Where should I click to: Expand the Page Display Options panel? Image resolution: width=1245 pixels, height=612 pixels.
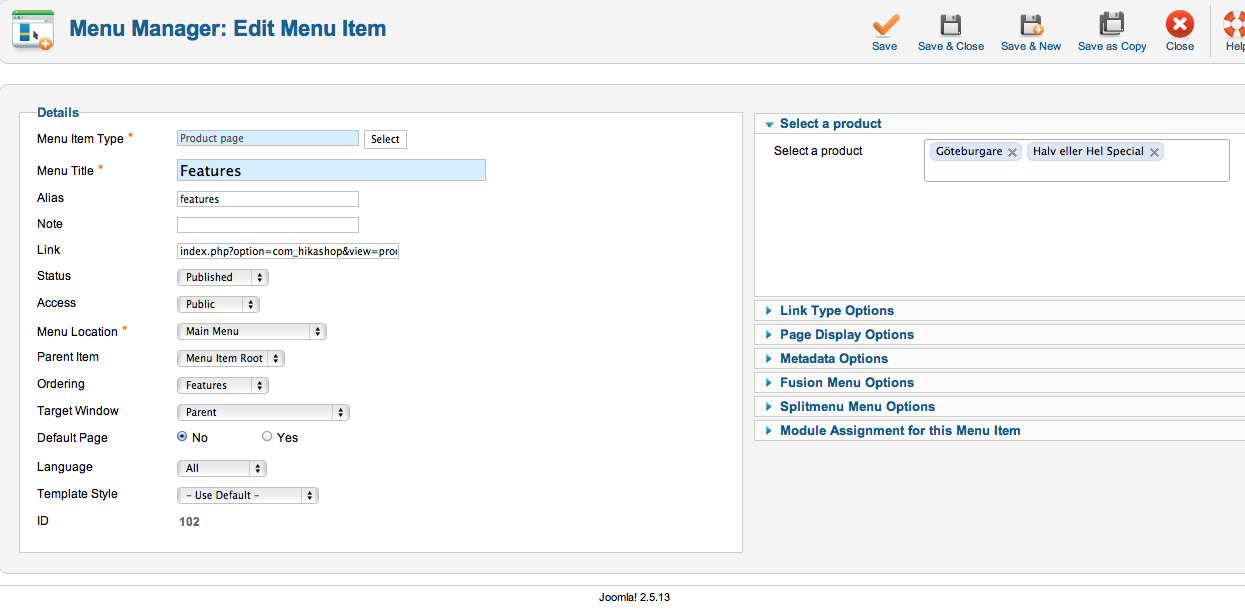[847, 335]
